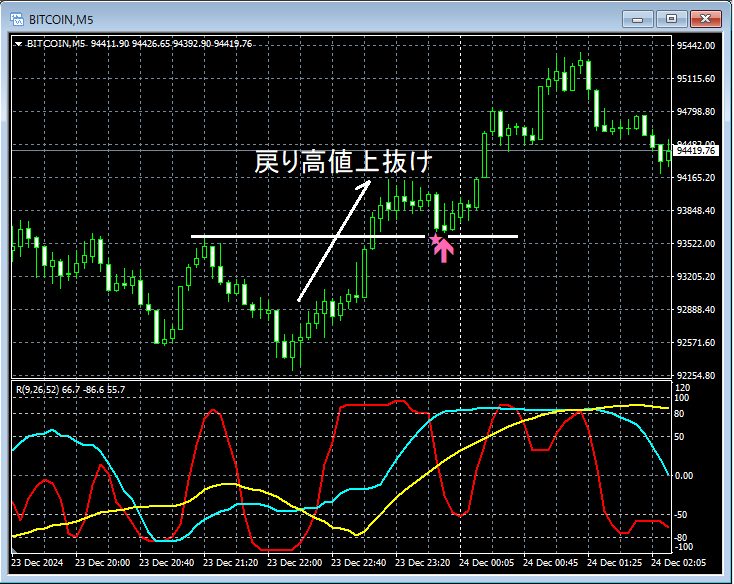Click the 92888.40 price scale label

[x=696, y=309]
